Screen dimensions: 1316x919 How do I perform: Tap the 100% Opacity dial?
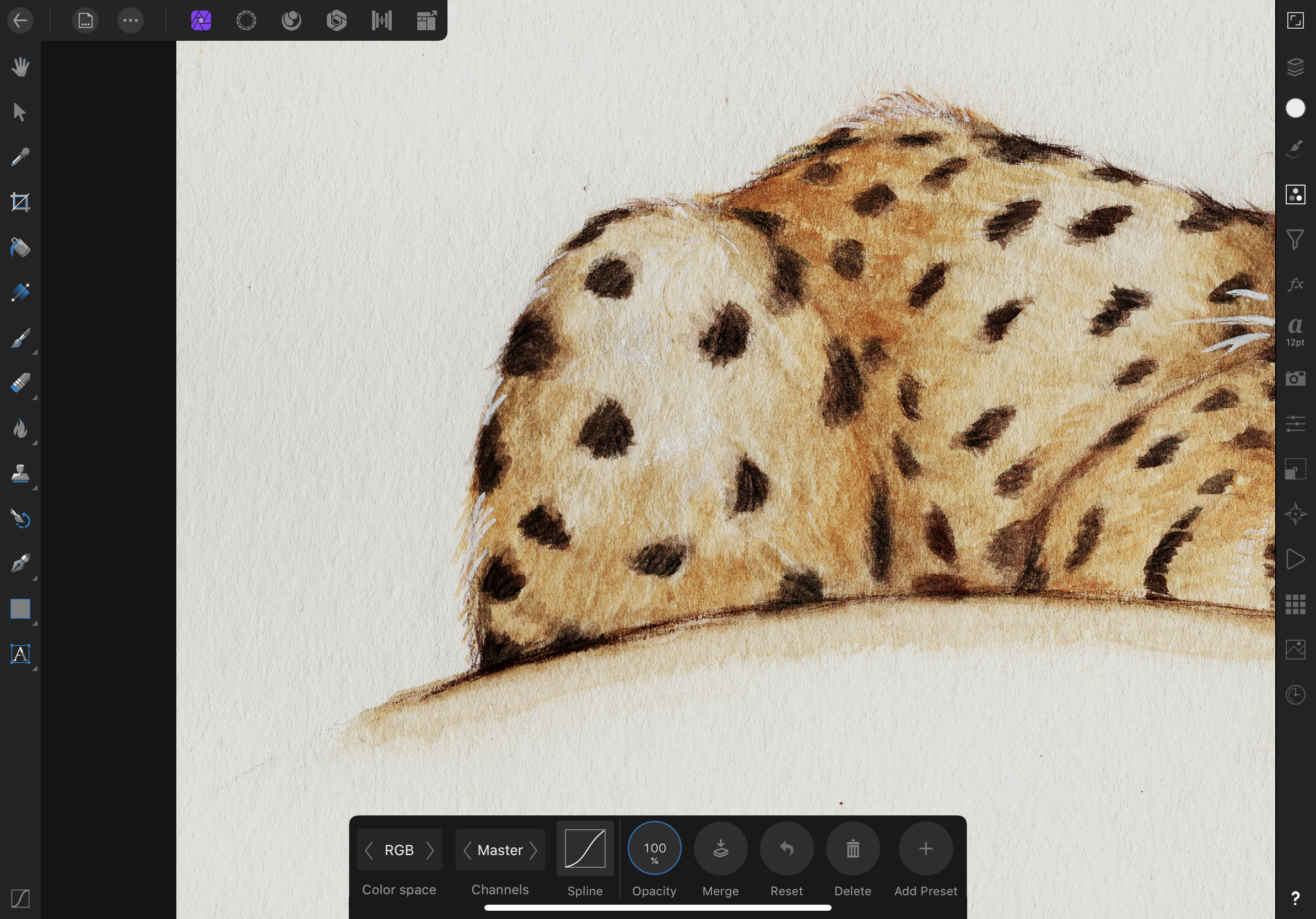point(655,848)
